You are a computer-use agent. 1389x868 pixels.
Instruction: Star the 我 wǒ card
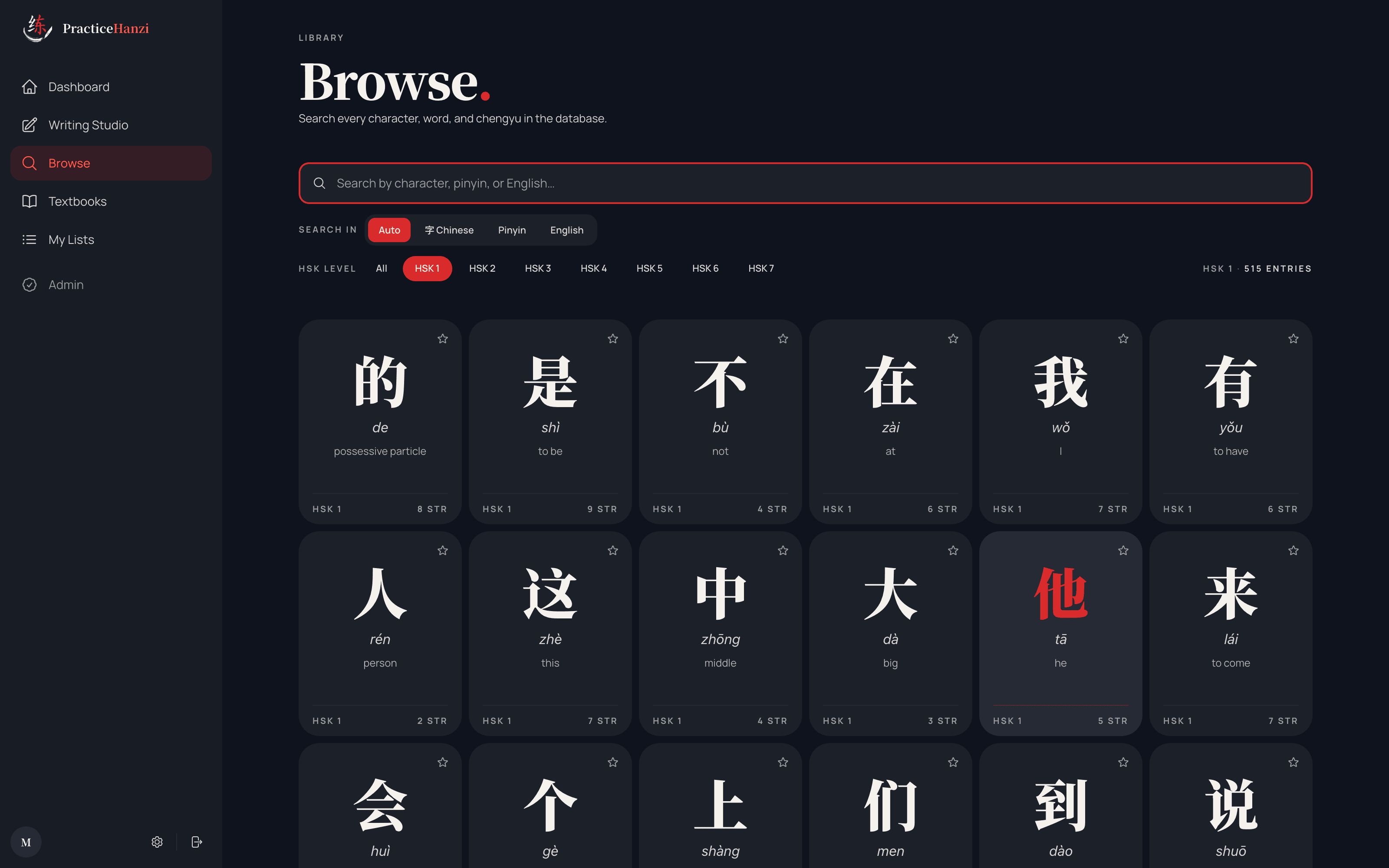(1123, 339)
